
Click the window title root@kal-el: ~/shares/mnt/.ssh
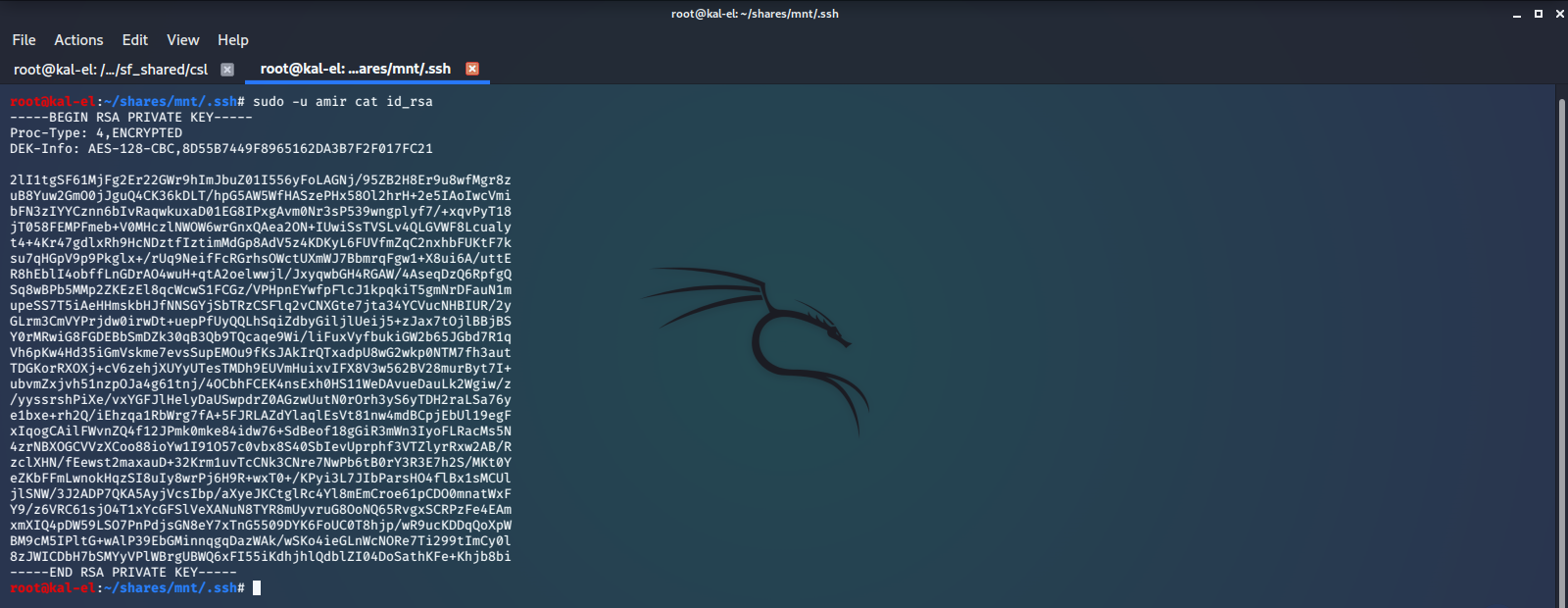point(755,14)
